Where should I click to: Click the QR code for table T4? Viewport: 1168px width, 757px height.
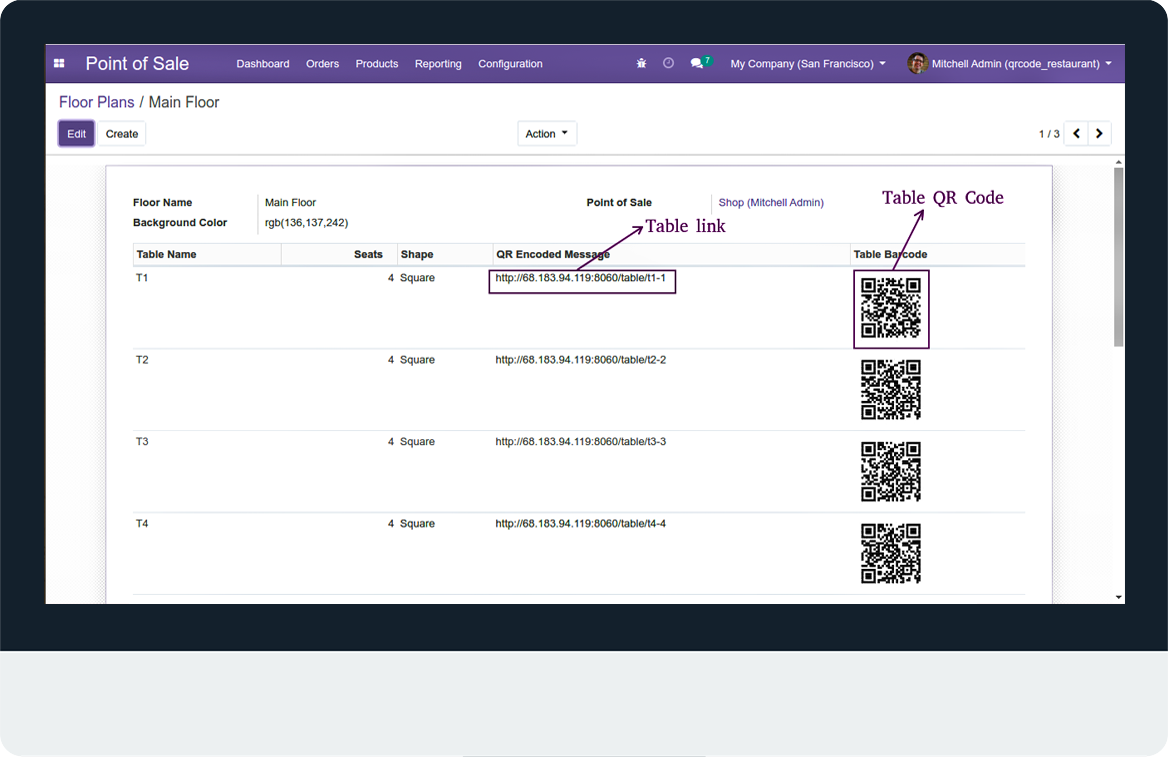click(891, 554)
